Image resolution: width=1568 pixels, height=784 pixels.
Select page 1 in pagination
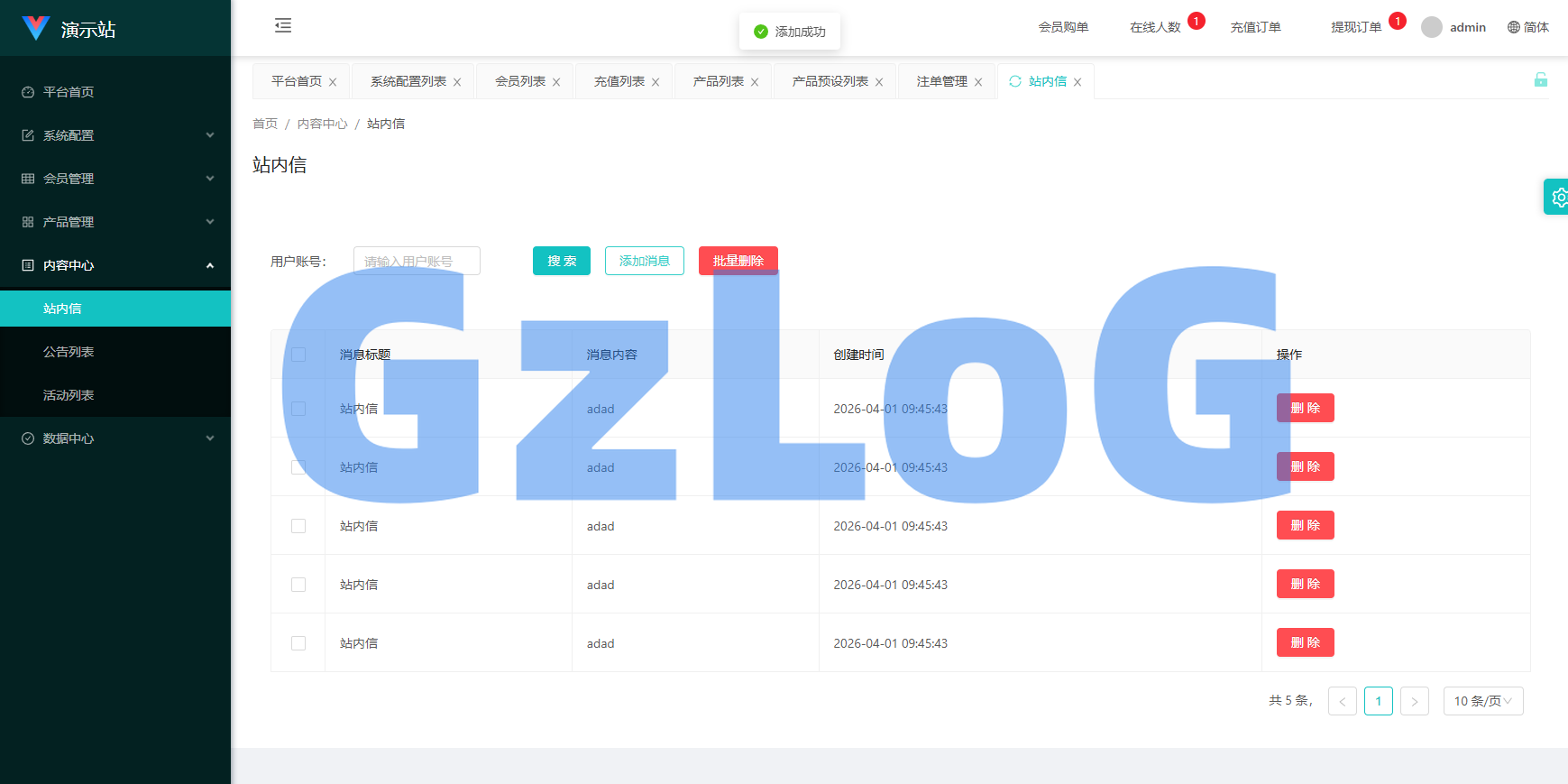click(x=1379, y=701)
